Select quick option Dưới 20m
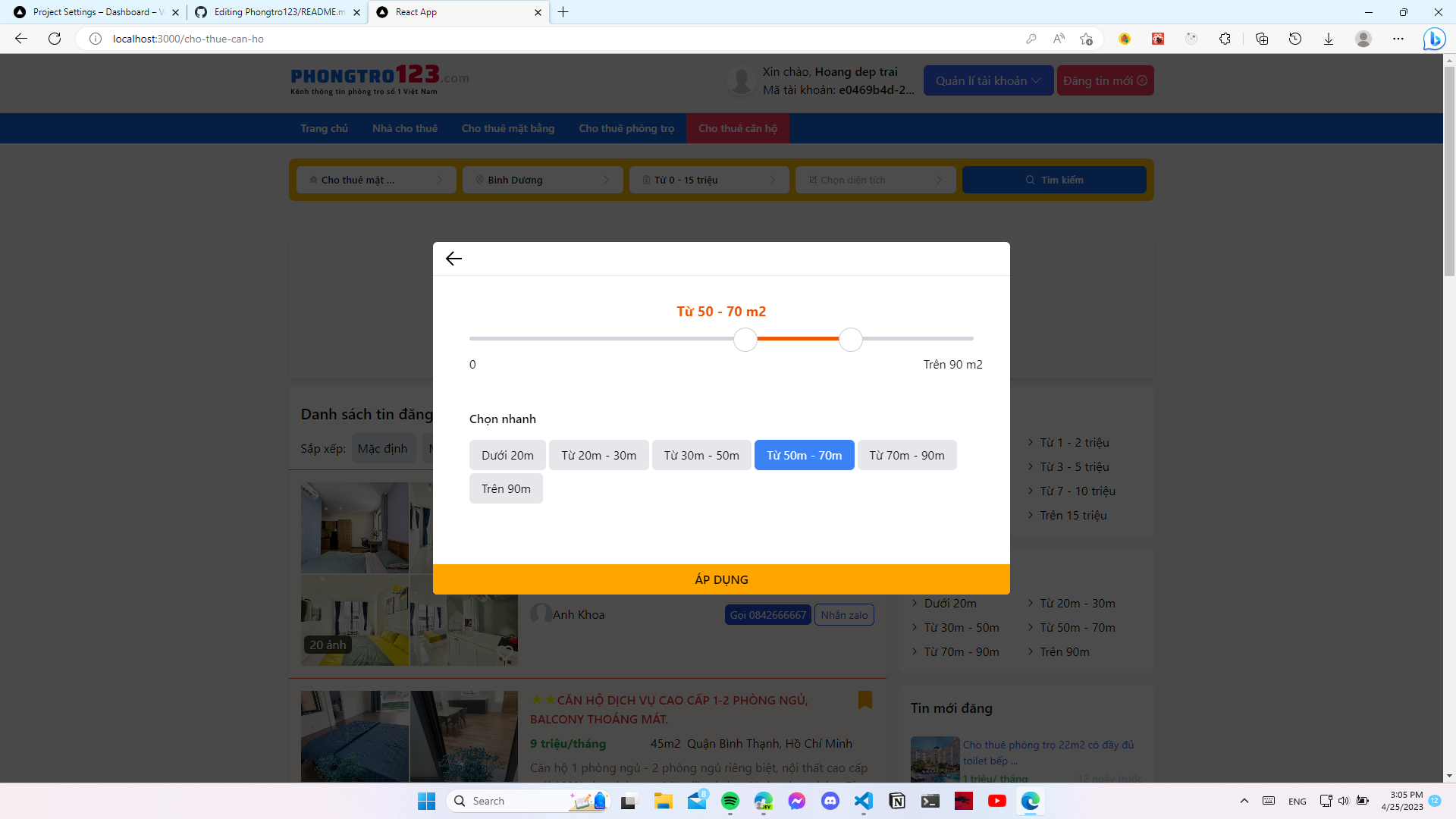1456x819 pixels. [507, 455]
